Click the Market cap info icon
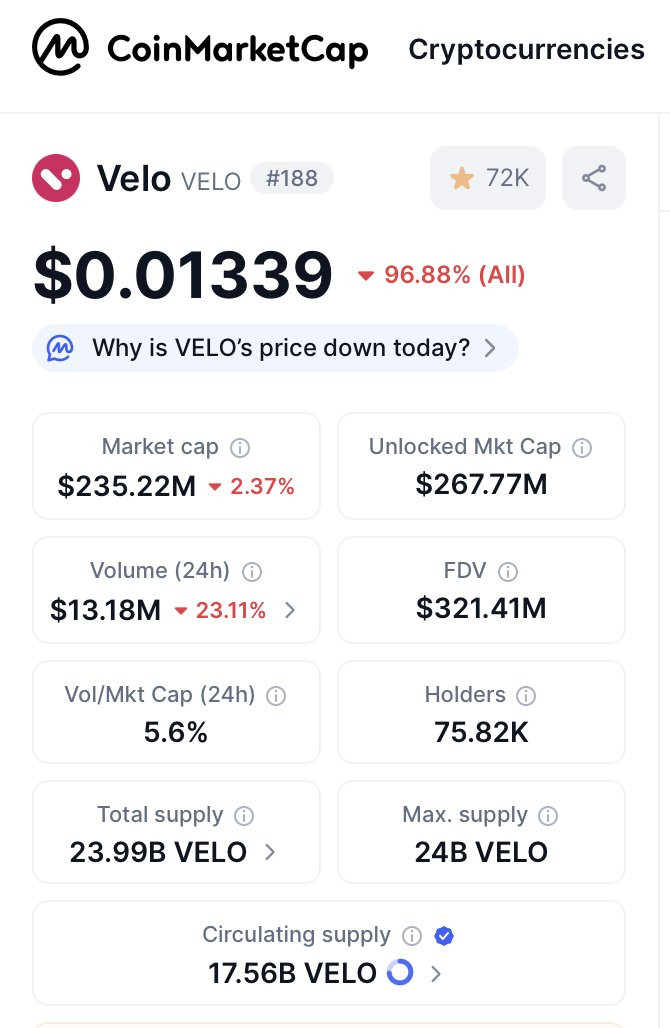 coord(240,448)
